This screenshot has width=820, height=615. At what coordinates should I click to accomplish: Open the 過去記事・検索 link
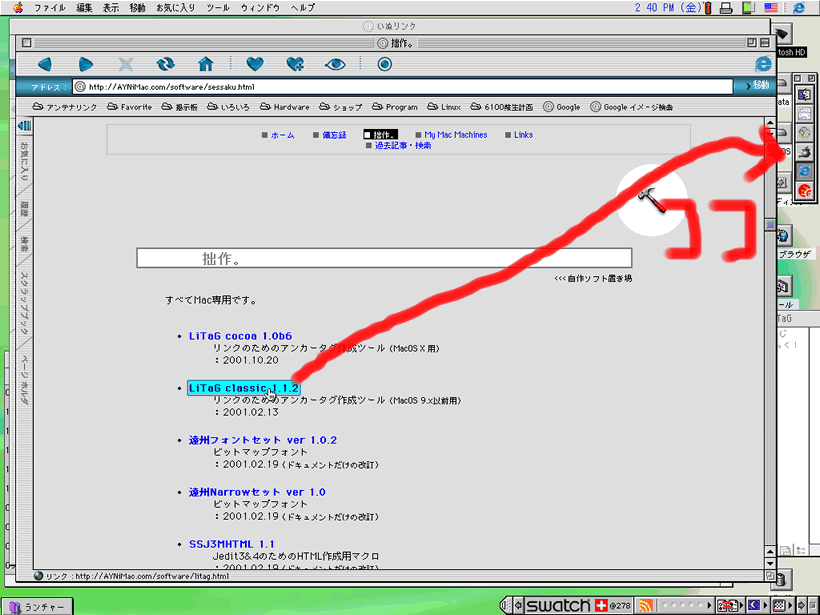coord(403,145)
